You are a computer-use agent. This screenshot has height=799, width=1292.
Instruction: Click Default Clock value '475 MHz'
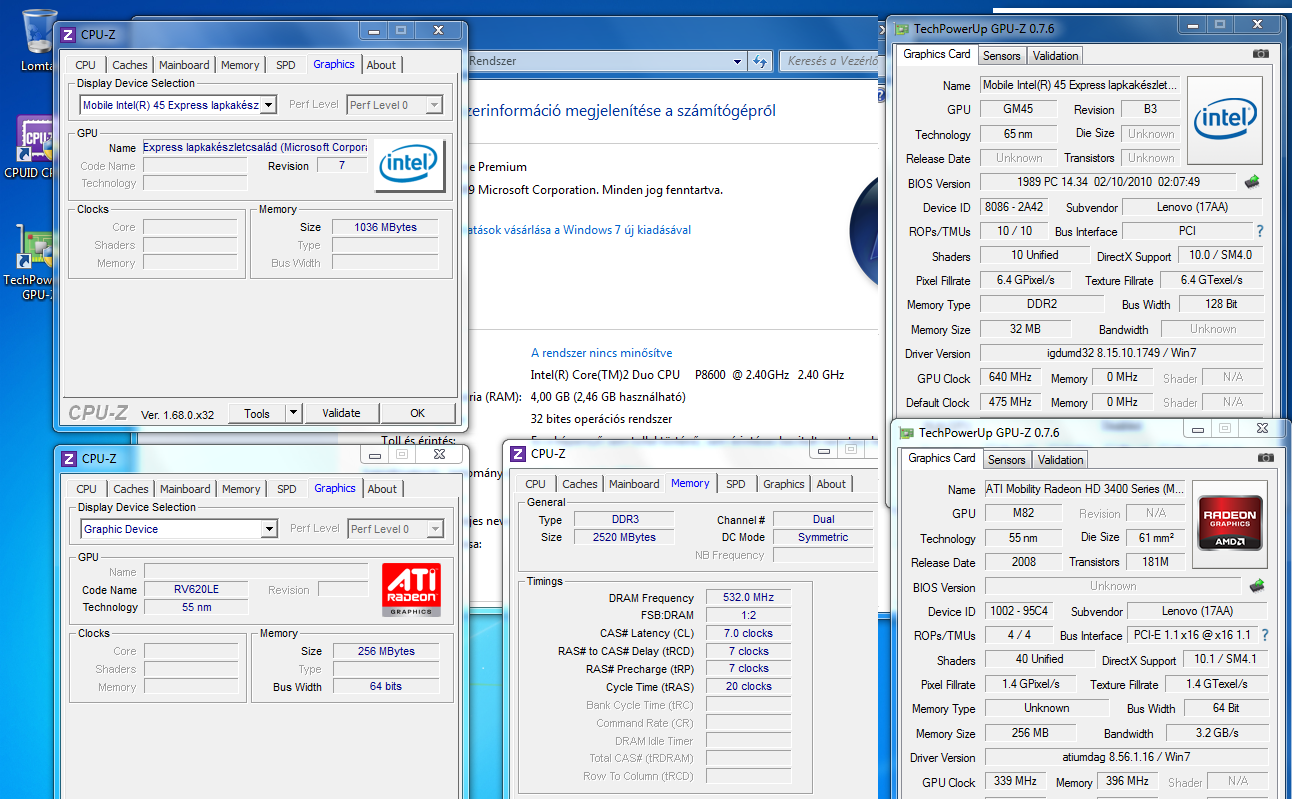(x=1010, y=402)
